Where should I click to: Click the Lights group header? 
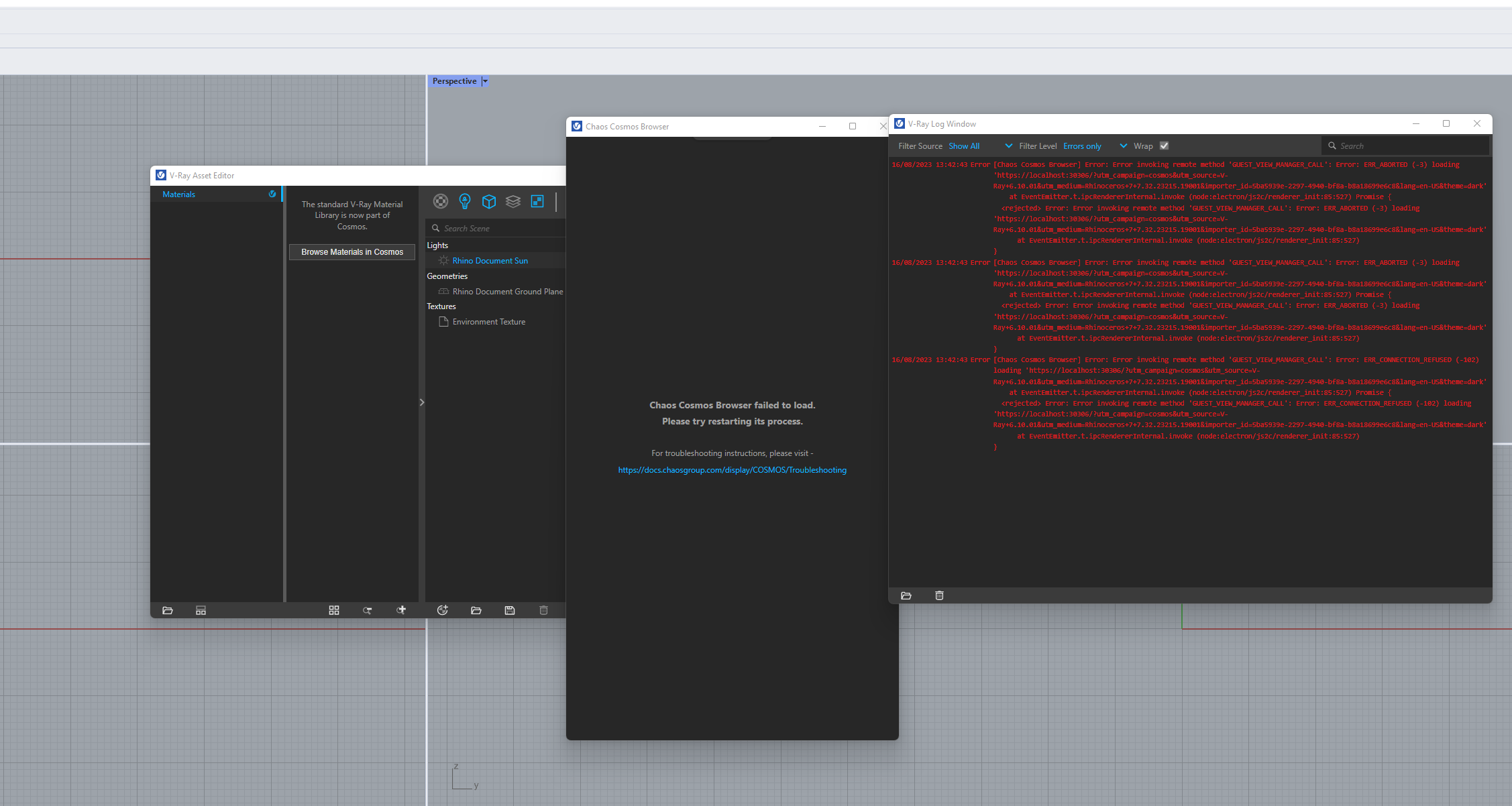tap(437, 245)
